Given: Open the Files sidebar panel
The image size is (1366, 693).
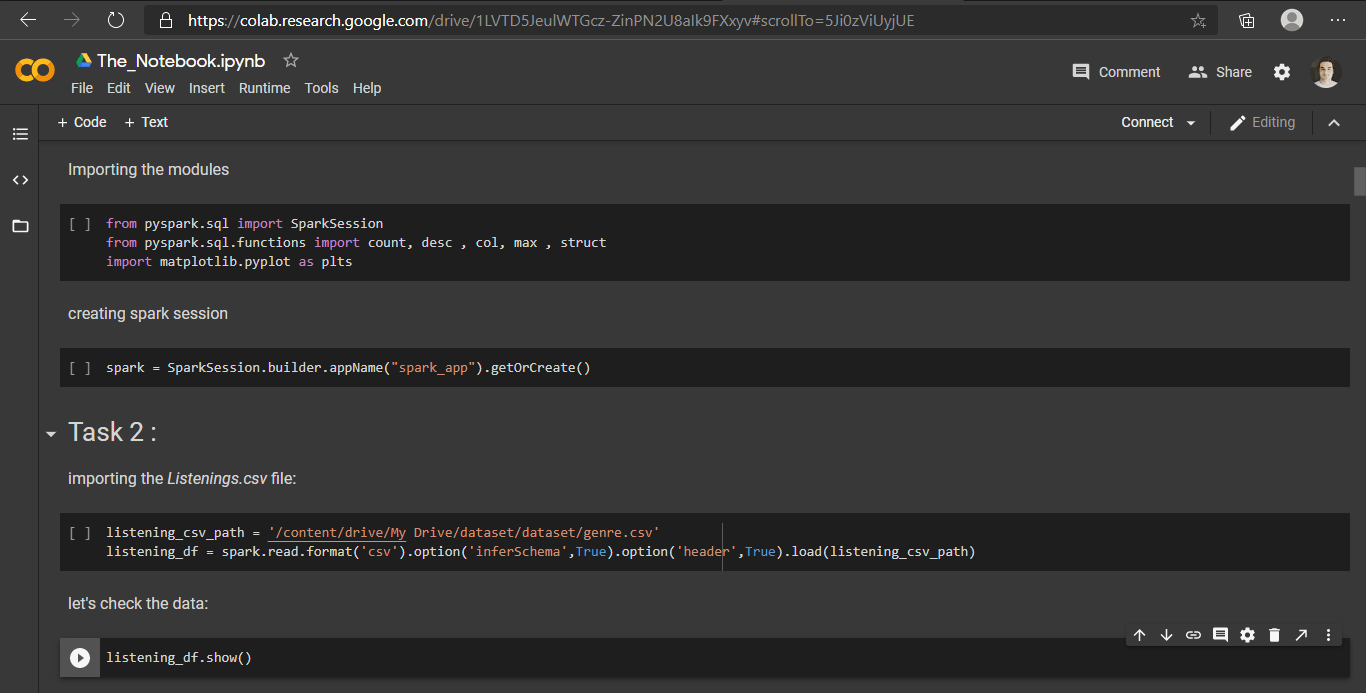Looking at the screenshot, I should point(20,226).
